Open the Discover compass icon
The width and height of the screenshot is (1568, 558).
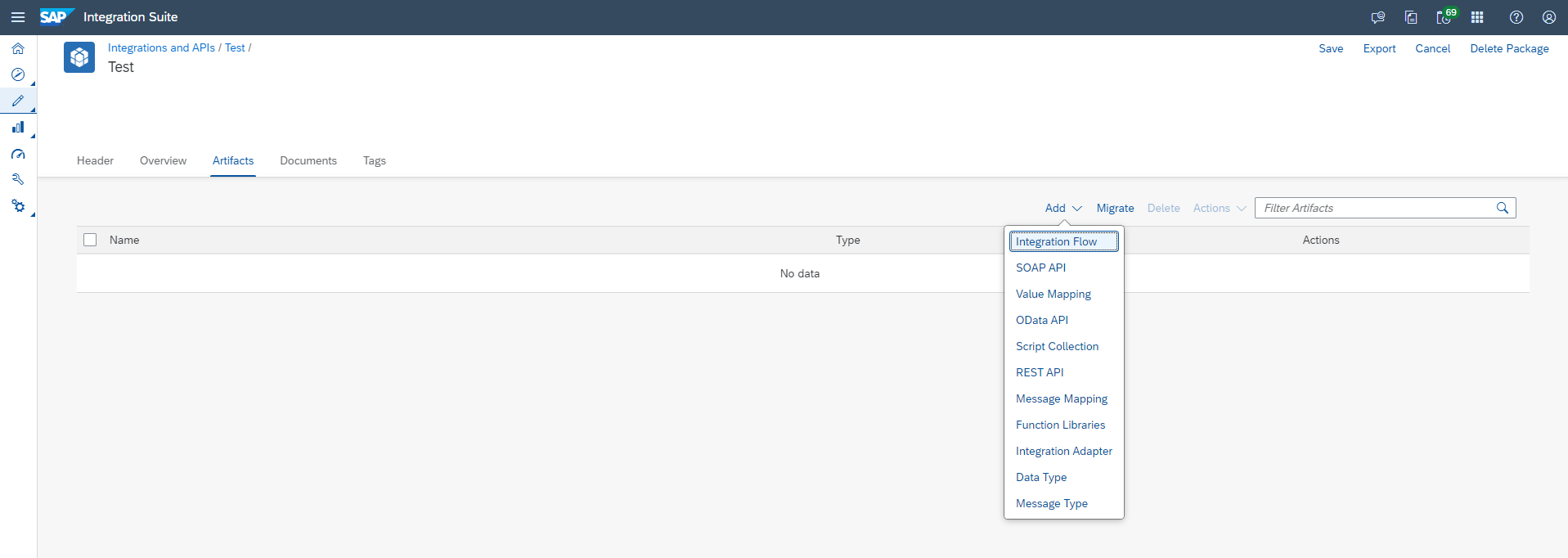point(18,74)
